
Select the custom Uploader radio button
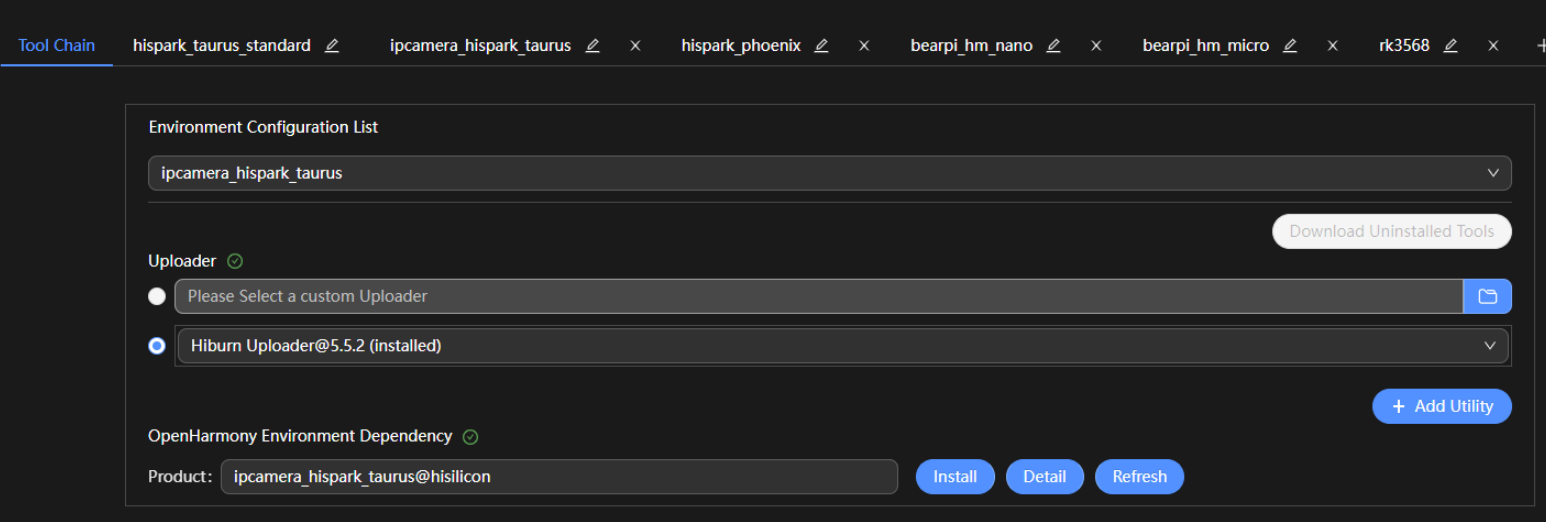click(x=157, y=296)
